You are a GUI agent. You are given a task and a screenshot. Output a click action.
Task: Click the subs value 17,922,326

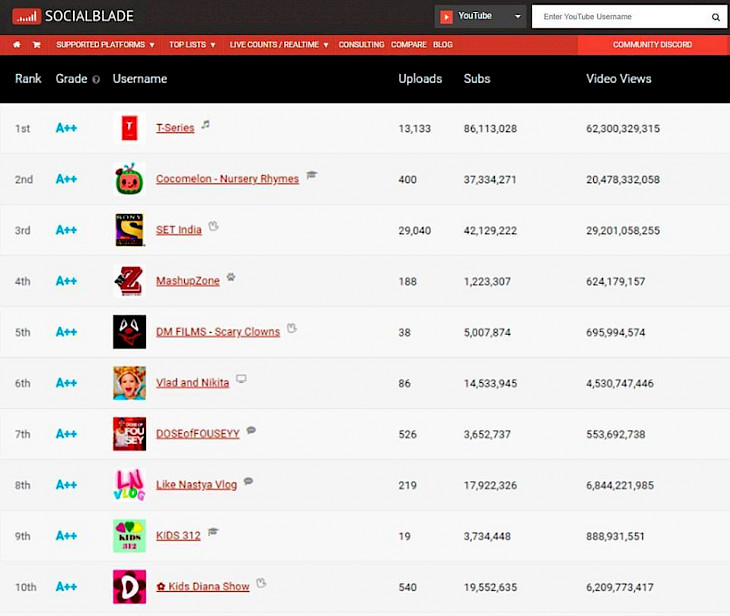(490, 486)
